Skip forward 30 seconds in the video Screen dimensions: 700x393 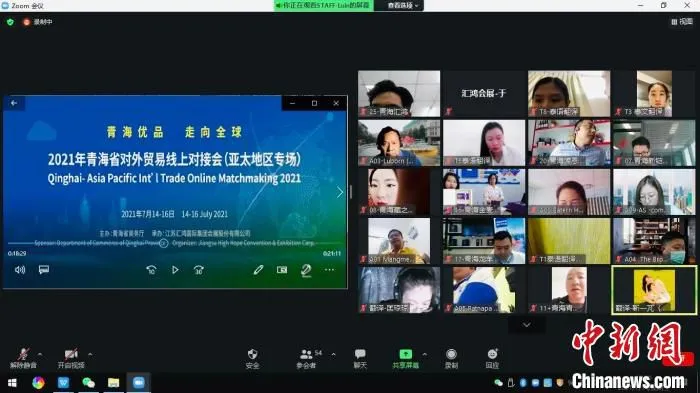pyautogui.click(x=199, y=269)
